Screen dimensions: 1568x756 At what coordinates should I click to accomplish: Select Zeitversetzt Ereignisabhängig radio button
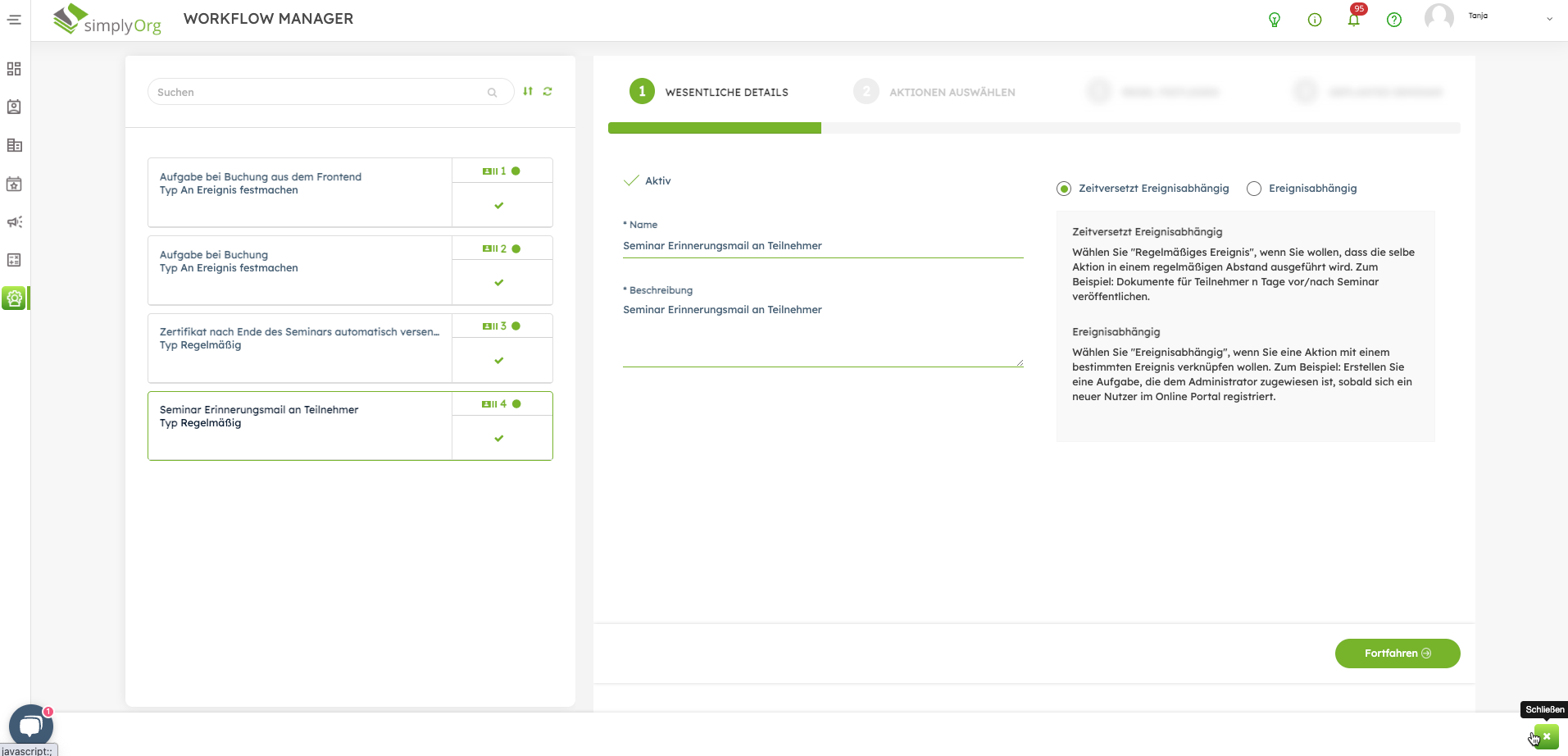1064,189
